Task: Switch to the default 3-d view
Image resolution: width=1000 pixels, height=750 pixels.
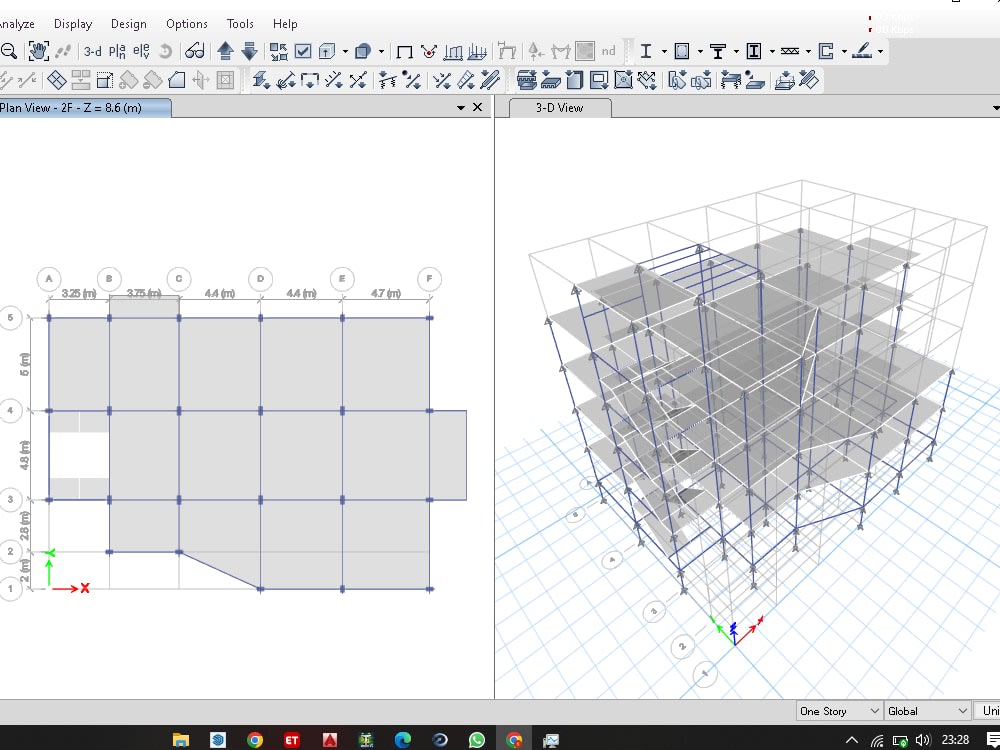Action: (x=92, y=51)
